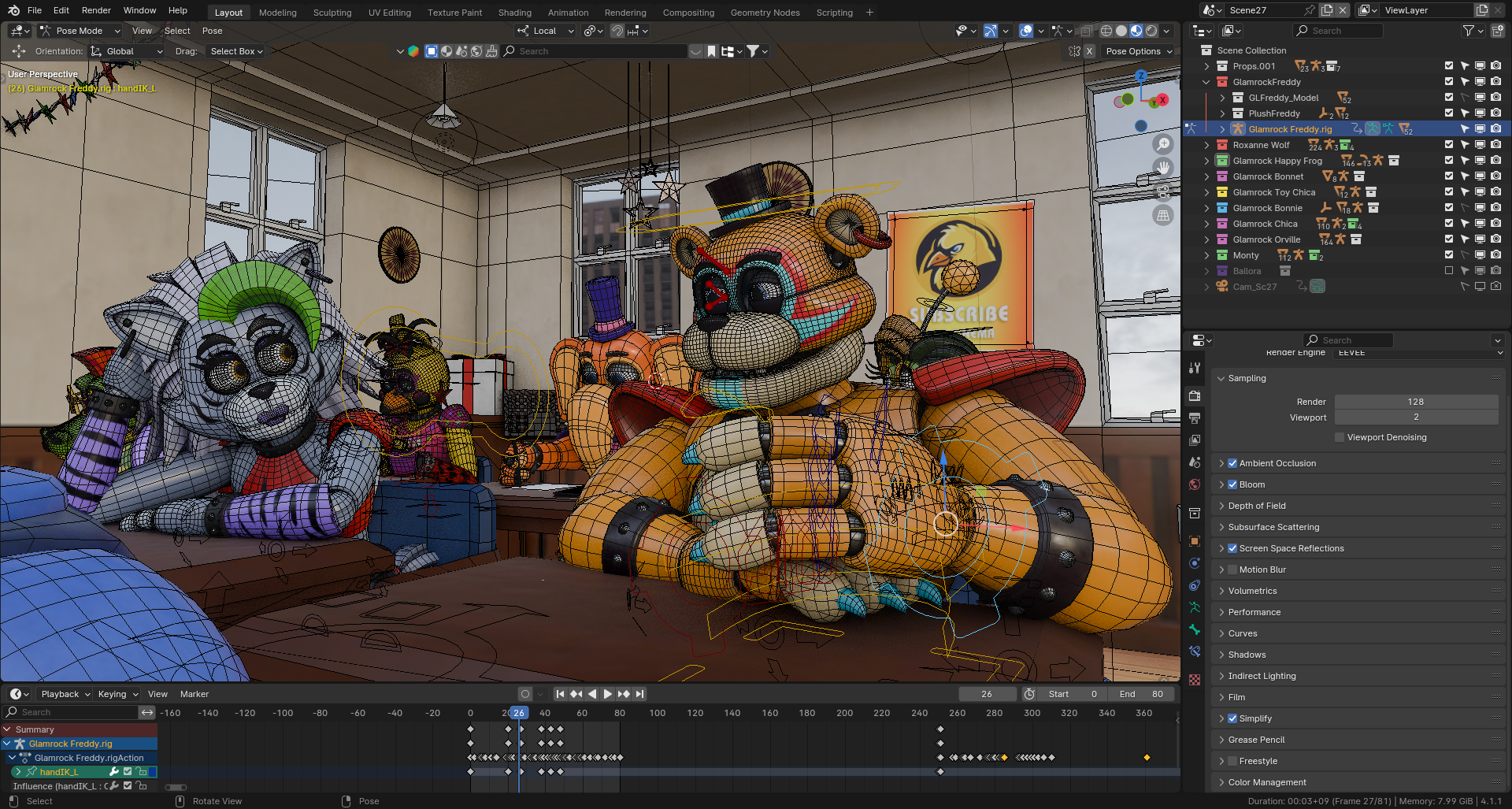Open the Tool properties tab
Screen dimensions: 1512x809
pos(1195,368)
